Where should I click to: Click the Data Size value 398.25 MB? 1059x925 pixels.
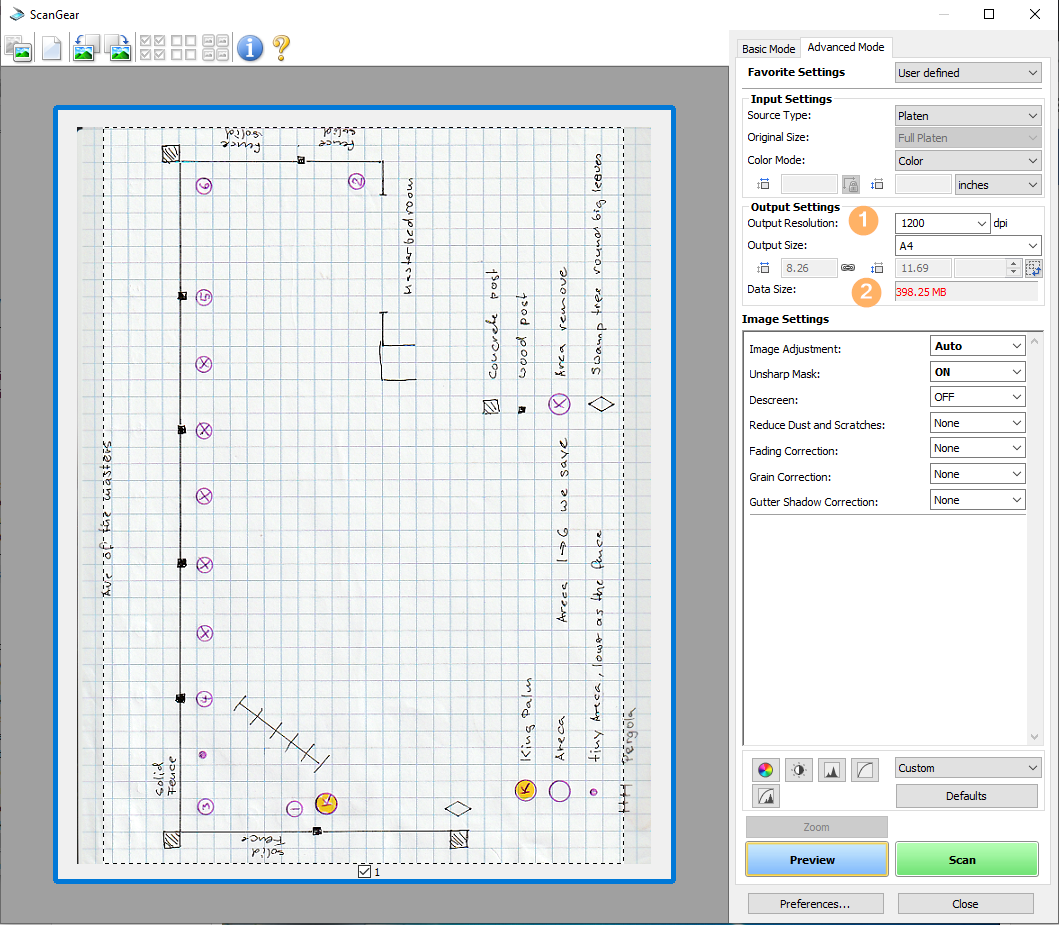(921, 292)
